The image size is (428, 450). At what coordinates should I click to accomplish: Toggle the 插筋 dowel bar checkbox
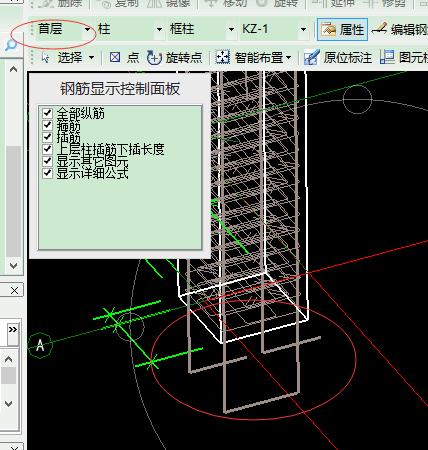[47, 137]
